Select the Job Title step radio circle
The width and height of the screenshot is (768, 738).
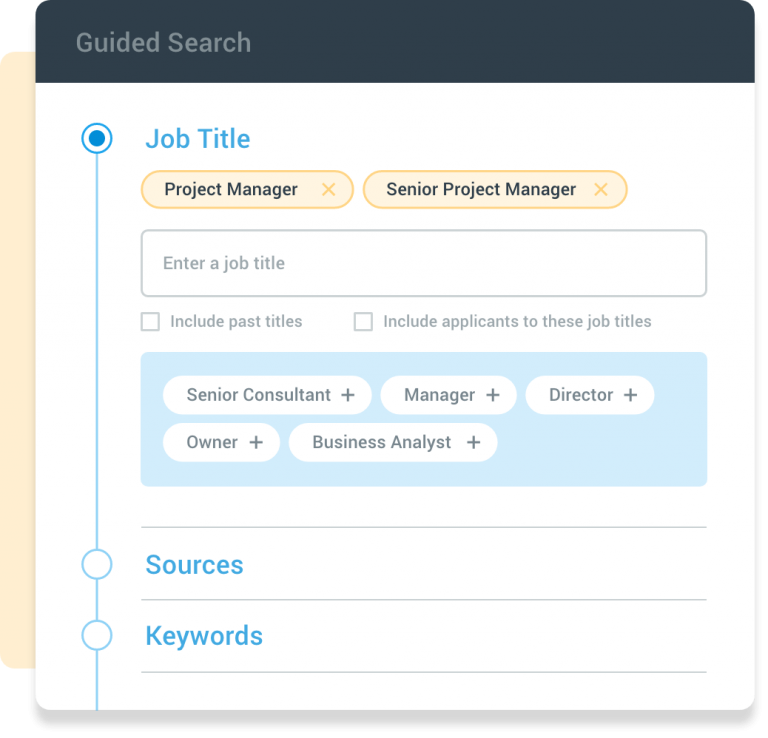click(x=97, y=139)
